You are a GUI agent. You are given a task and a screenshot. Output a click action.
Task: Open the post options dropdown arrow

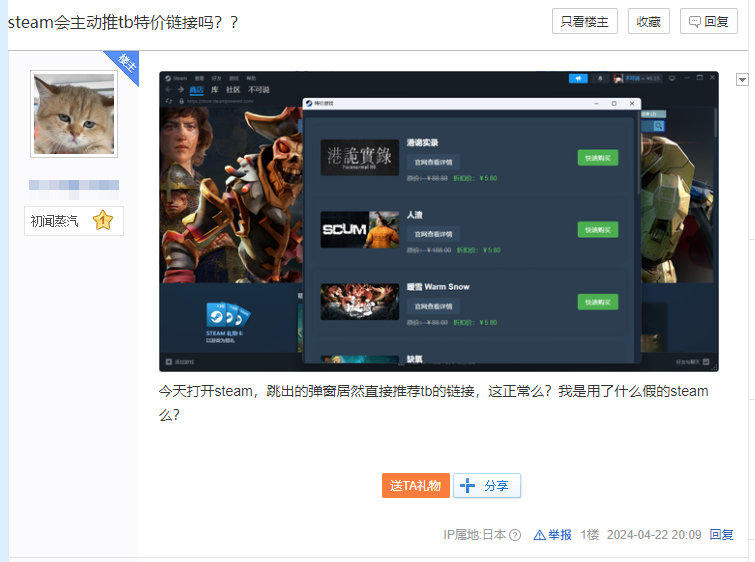coord(742,79)
